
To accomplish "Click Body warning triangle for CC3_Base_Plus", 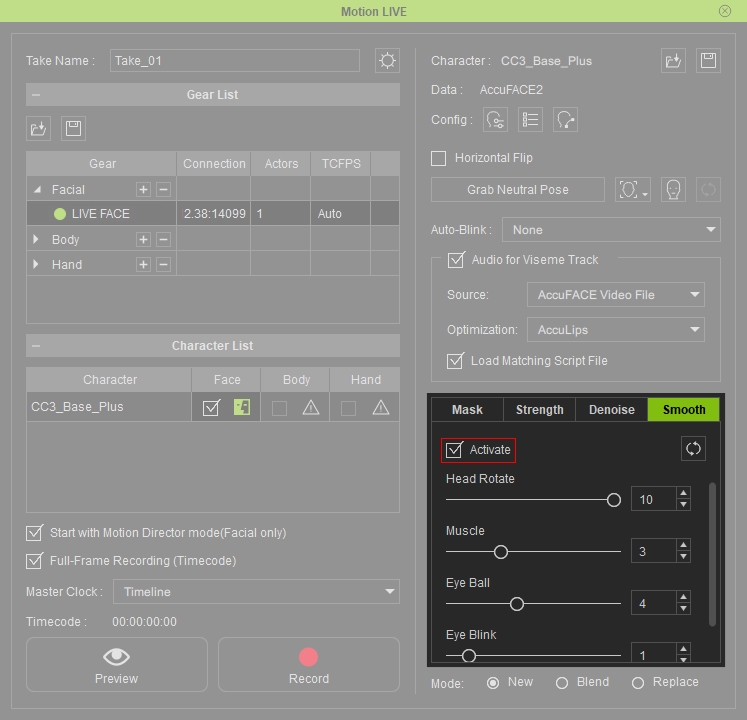I will (x=311, y=407).
